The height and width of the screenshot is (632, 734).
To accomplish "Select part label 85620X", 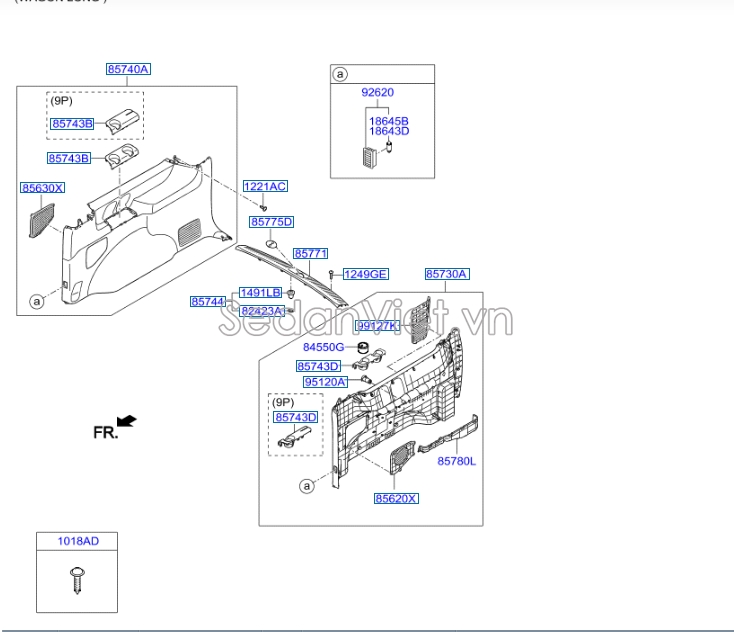I will (x=396, y=498).
